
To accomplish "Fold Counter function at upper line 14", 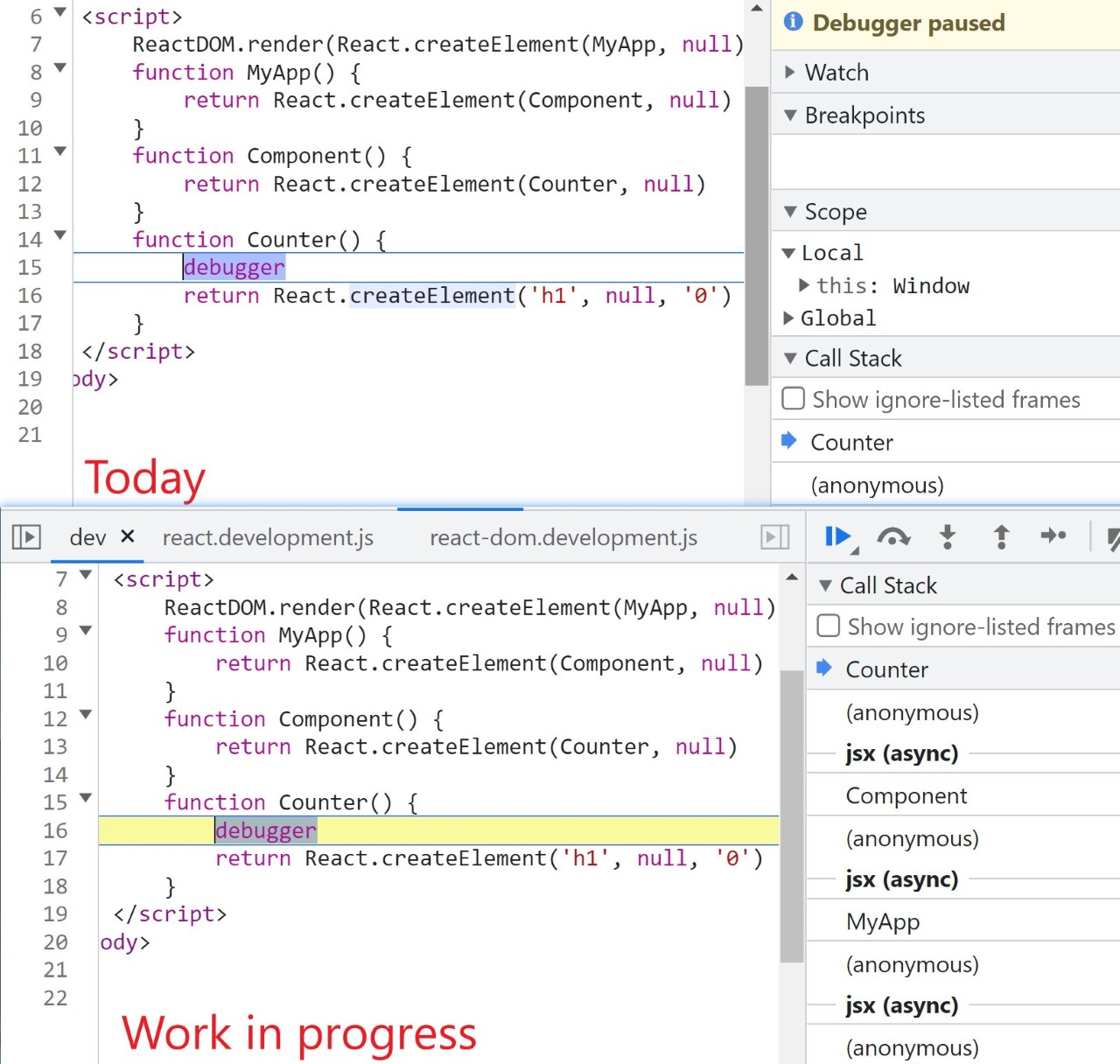I will click(59, 234).
